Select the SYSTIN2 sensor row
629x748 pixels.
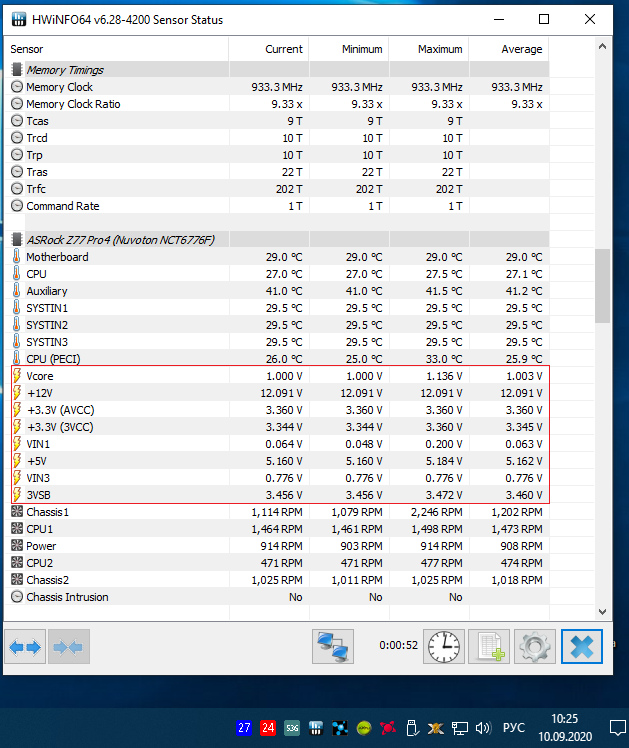(x=277, y=325)
